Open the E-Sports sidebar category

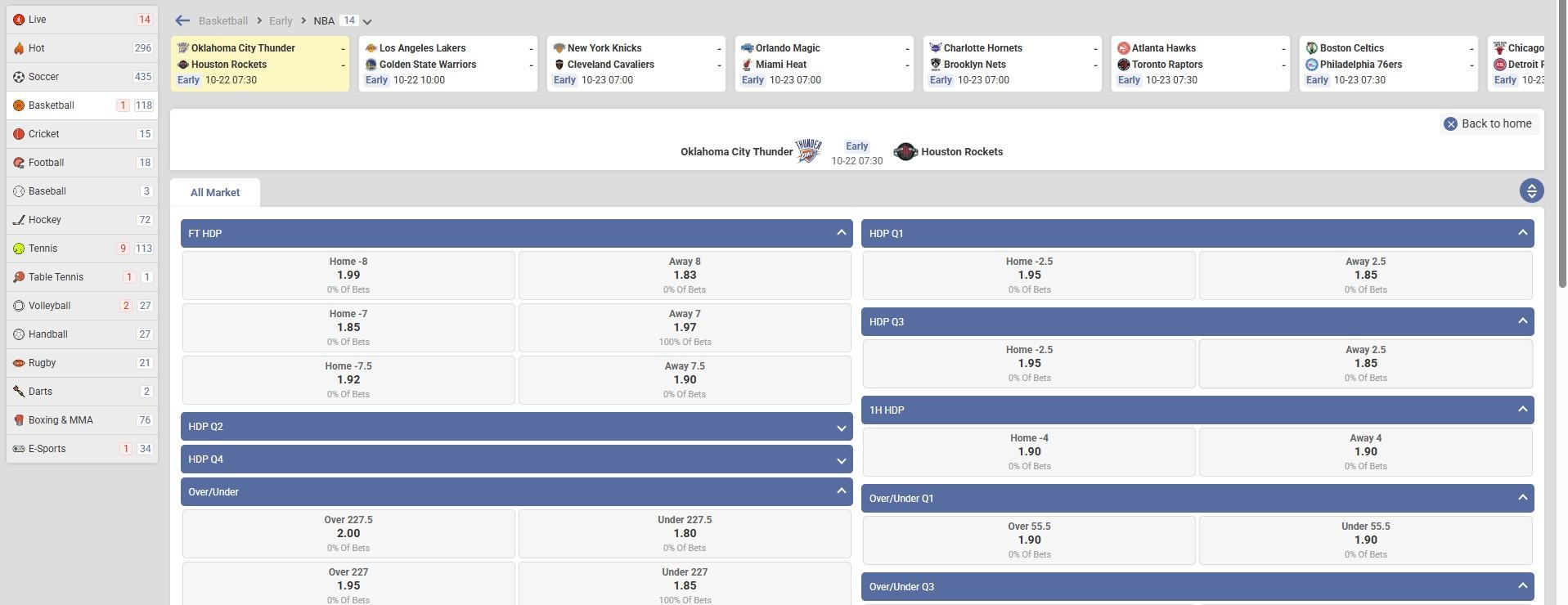[x=47, y=449]
